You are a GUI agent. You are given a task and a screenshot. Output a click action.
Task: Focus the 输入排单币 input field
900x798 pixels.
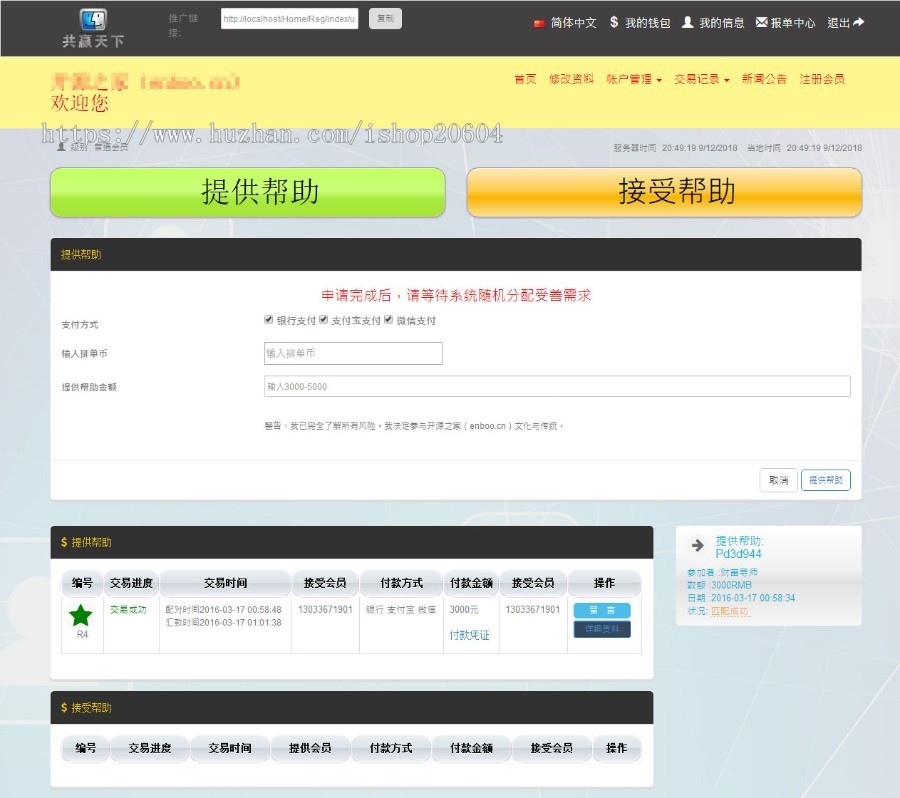353,353
